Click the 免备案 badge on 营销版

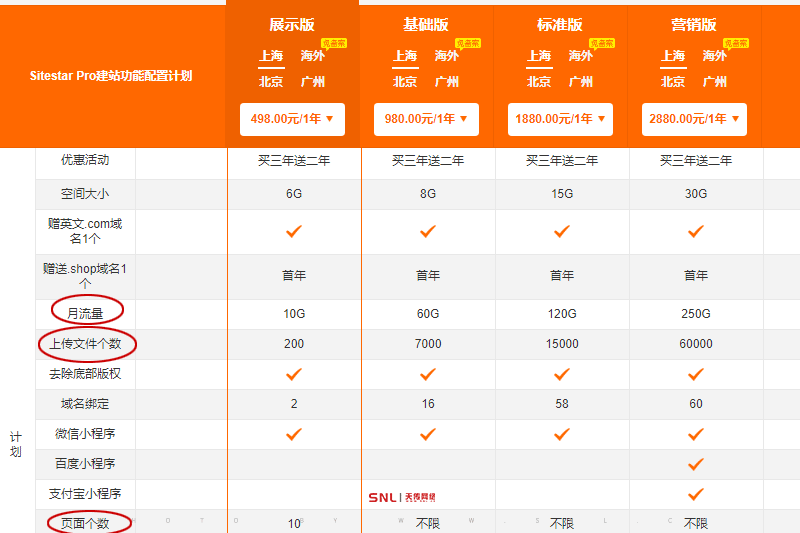click(736, 43)
